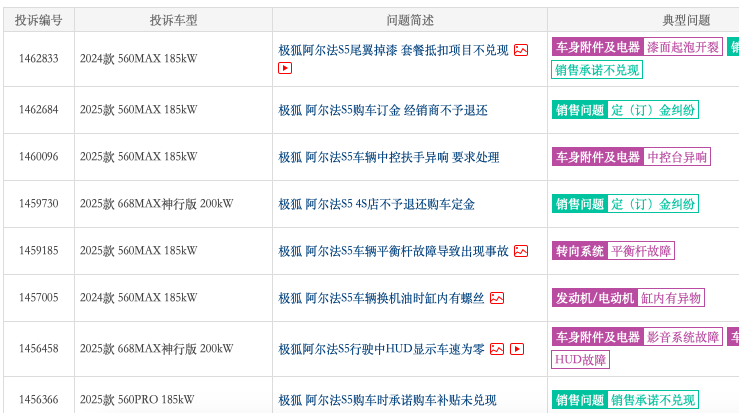Select 影音系统故障 tag
Image resolution: width=739 pixels, height=413 pixels.
pos(683,337)
